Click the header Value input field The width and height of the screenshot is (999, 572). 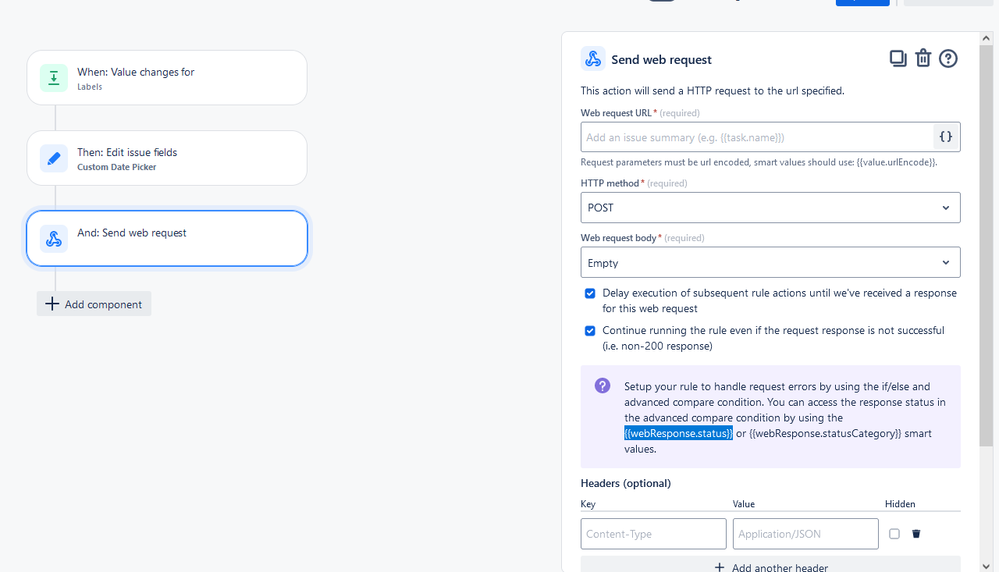point(805,534)
